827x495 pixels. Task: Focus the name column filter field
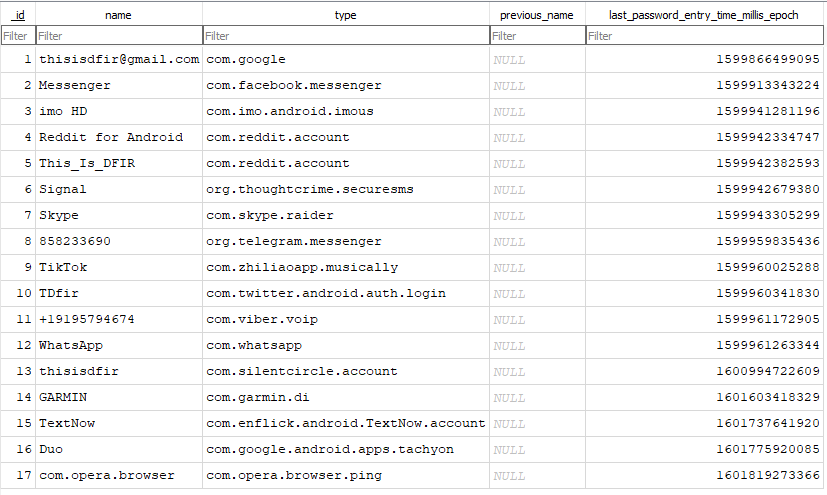119,36
